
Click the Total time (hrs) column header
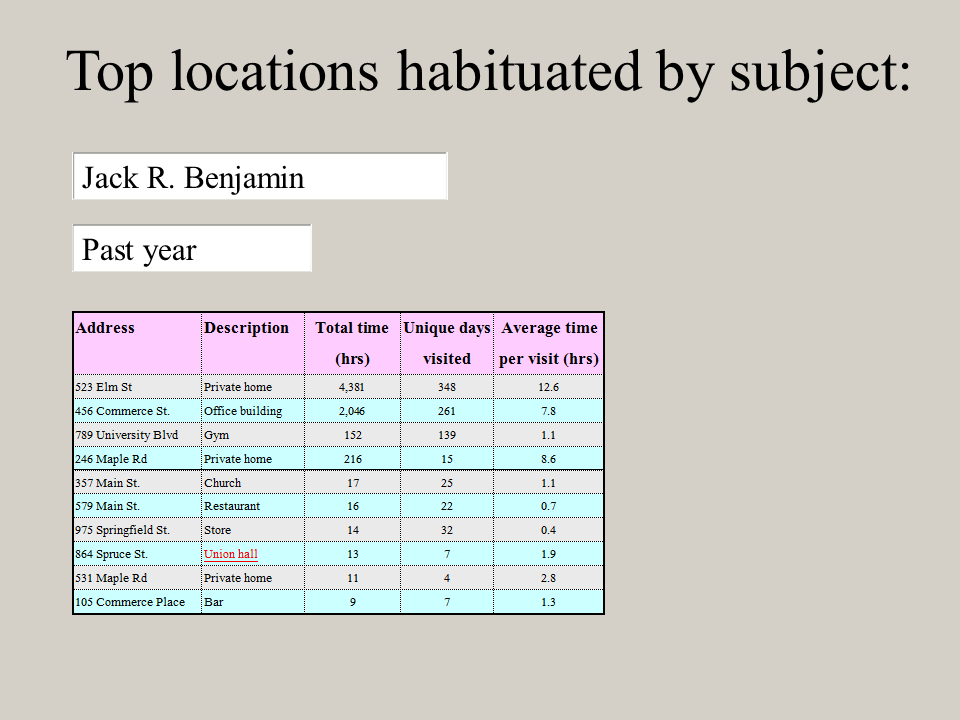[351, 342]
